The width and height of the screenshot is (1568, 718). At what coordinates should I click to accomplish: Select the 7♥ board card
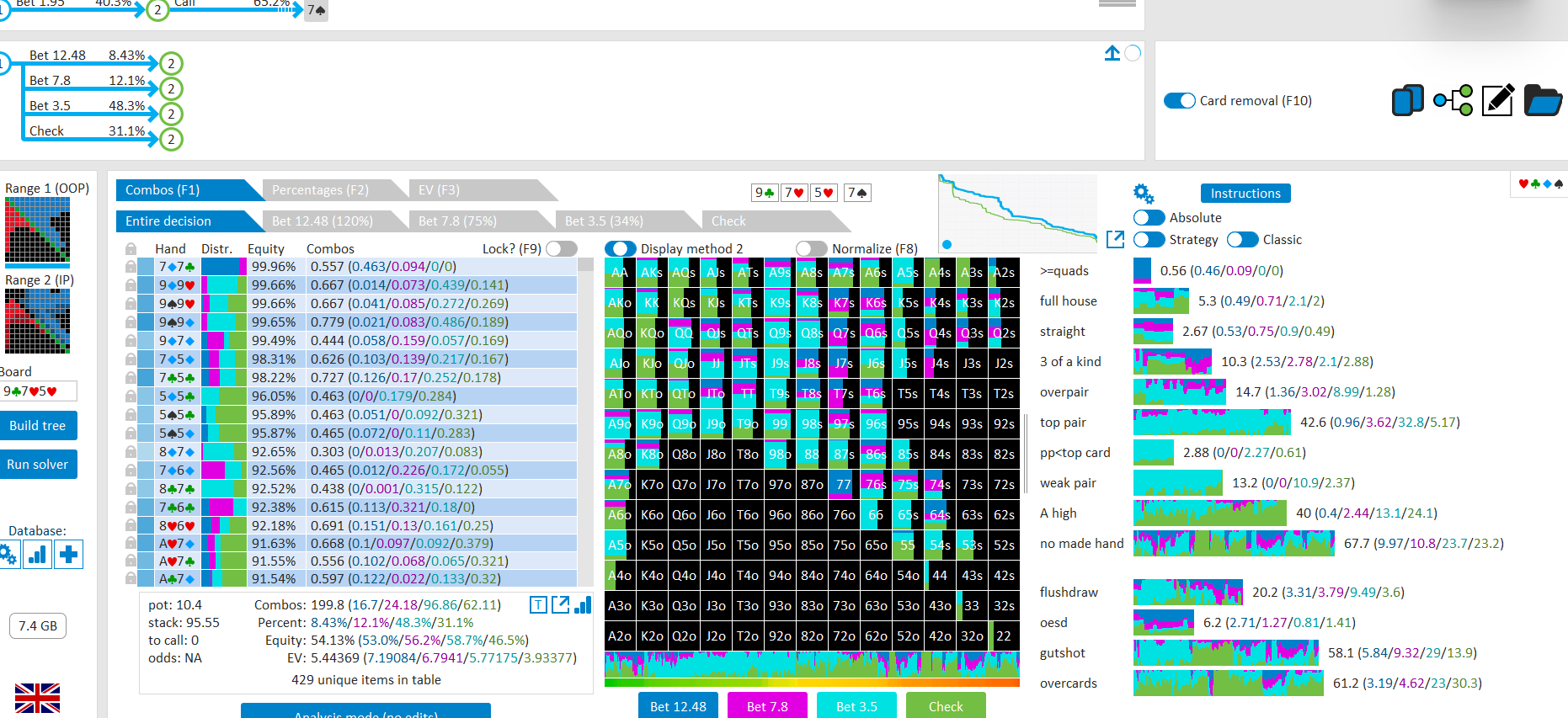pos(794,193)
